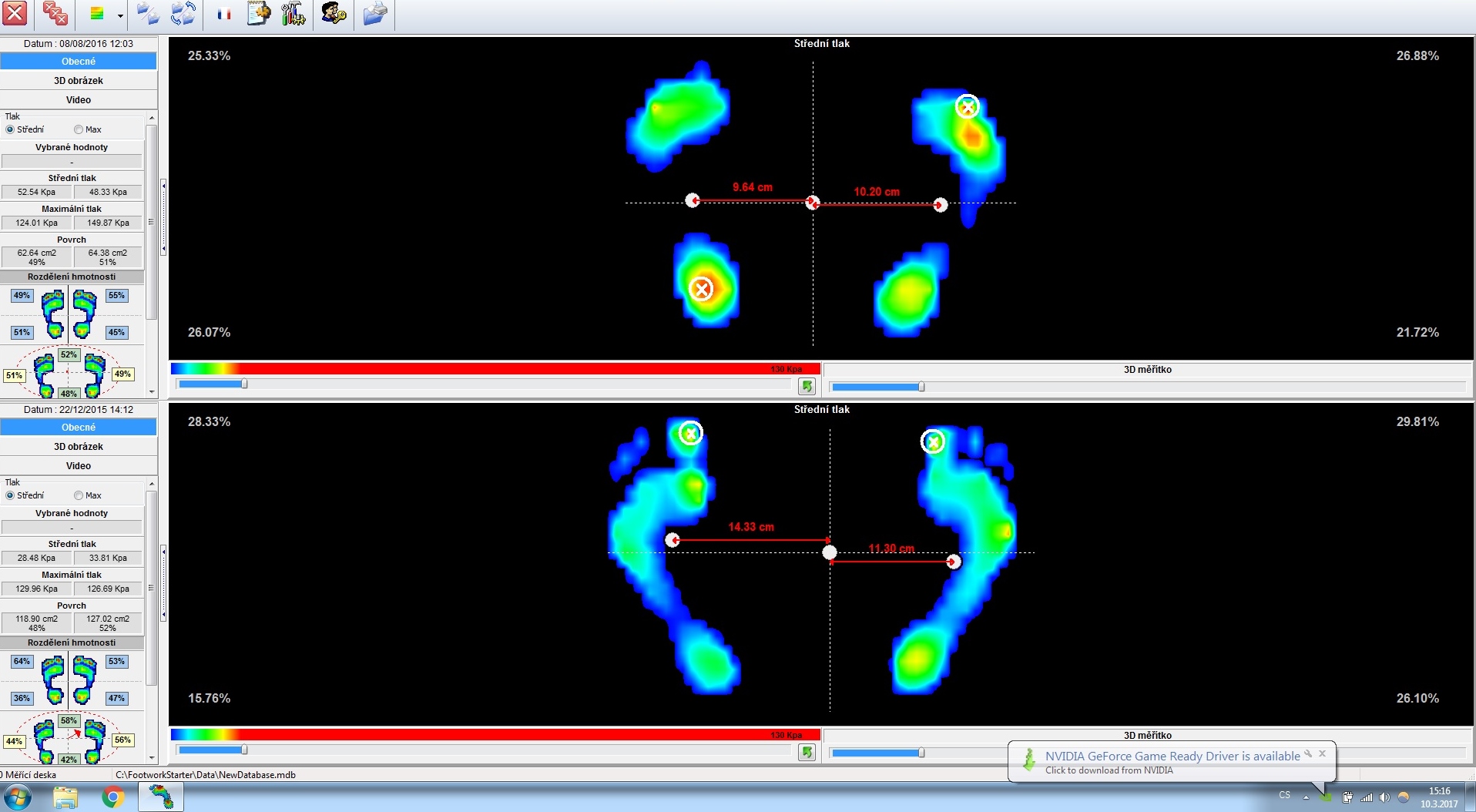Screen dimensions: 1476x812
Task: Select Max pressure radio in upper panel
Action: pos(79,129)
